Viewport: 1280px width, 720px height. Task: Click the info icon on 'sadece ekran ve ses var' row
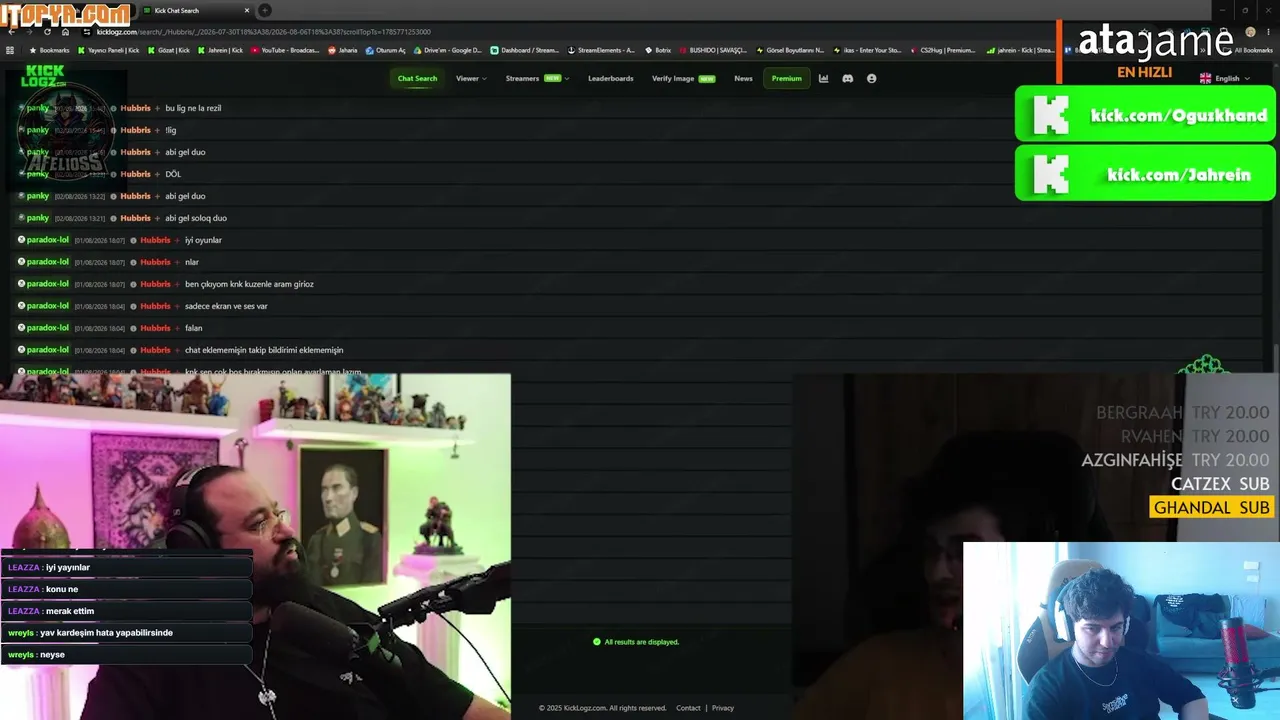(133, 306)
